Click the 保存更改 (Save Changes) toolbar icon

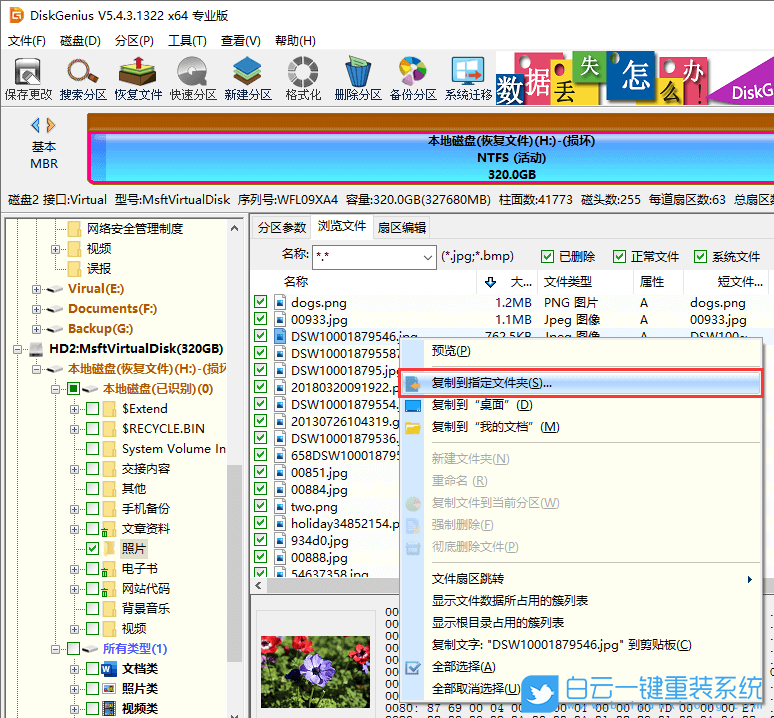coord(28,77)
